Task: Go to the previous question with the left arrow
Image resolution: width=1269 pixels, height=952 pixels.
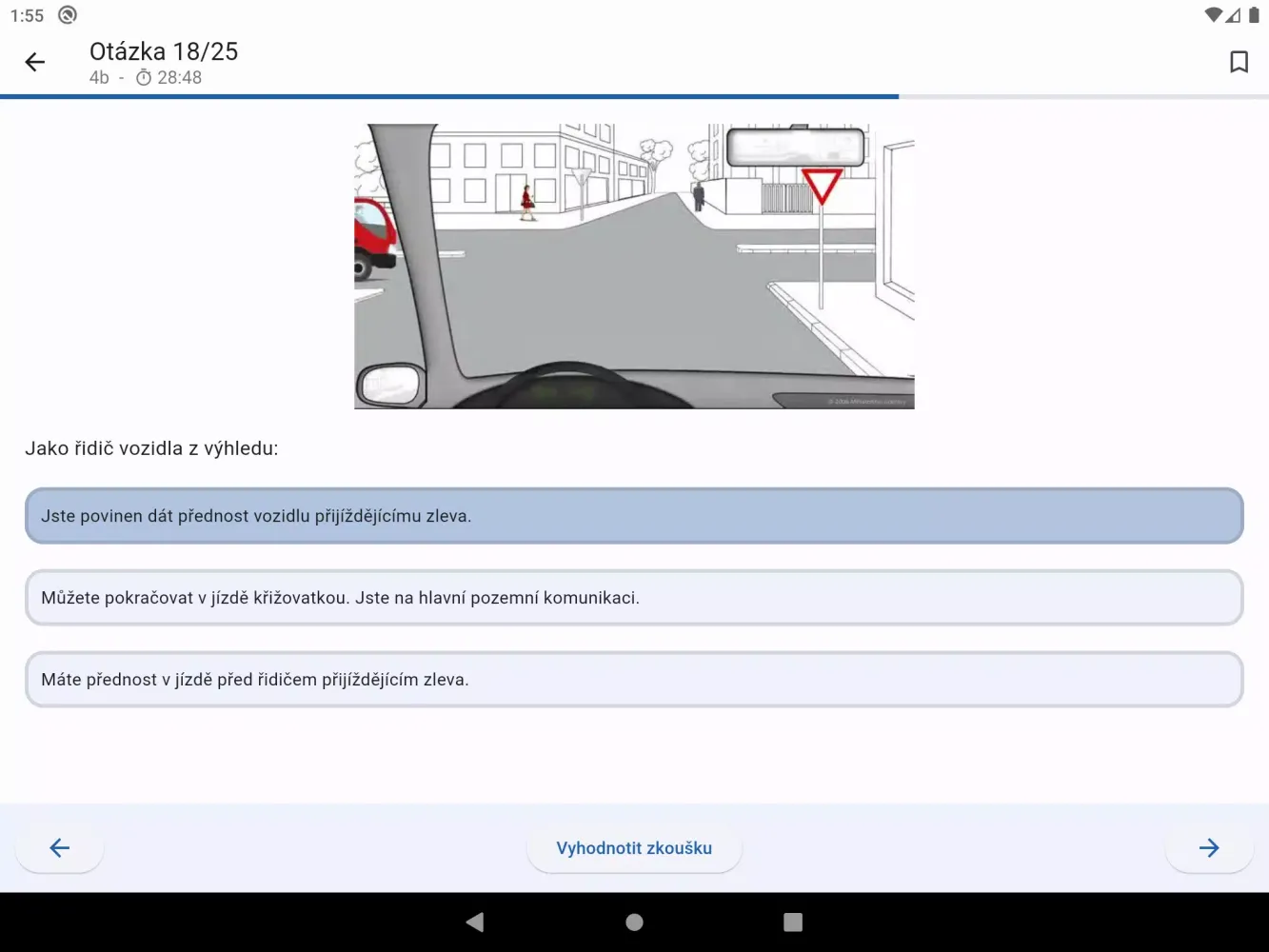Action: click(x=60, y=847)
